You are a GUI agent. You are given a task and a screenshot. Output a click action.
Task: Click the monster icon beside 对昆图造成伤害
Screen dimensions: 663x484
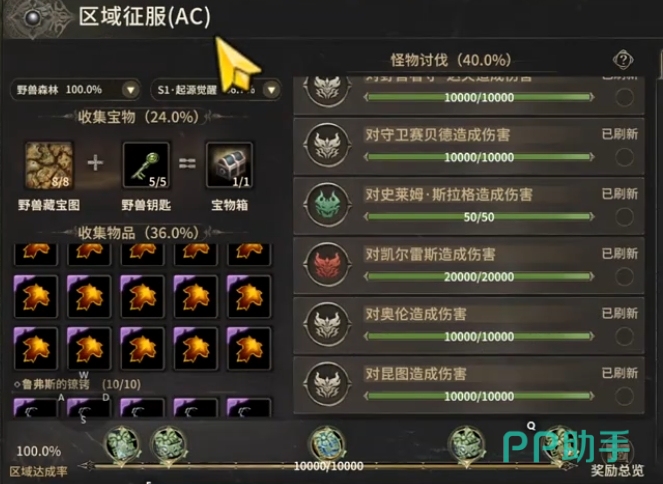tap(328, 384)
